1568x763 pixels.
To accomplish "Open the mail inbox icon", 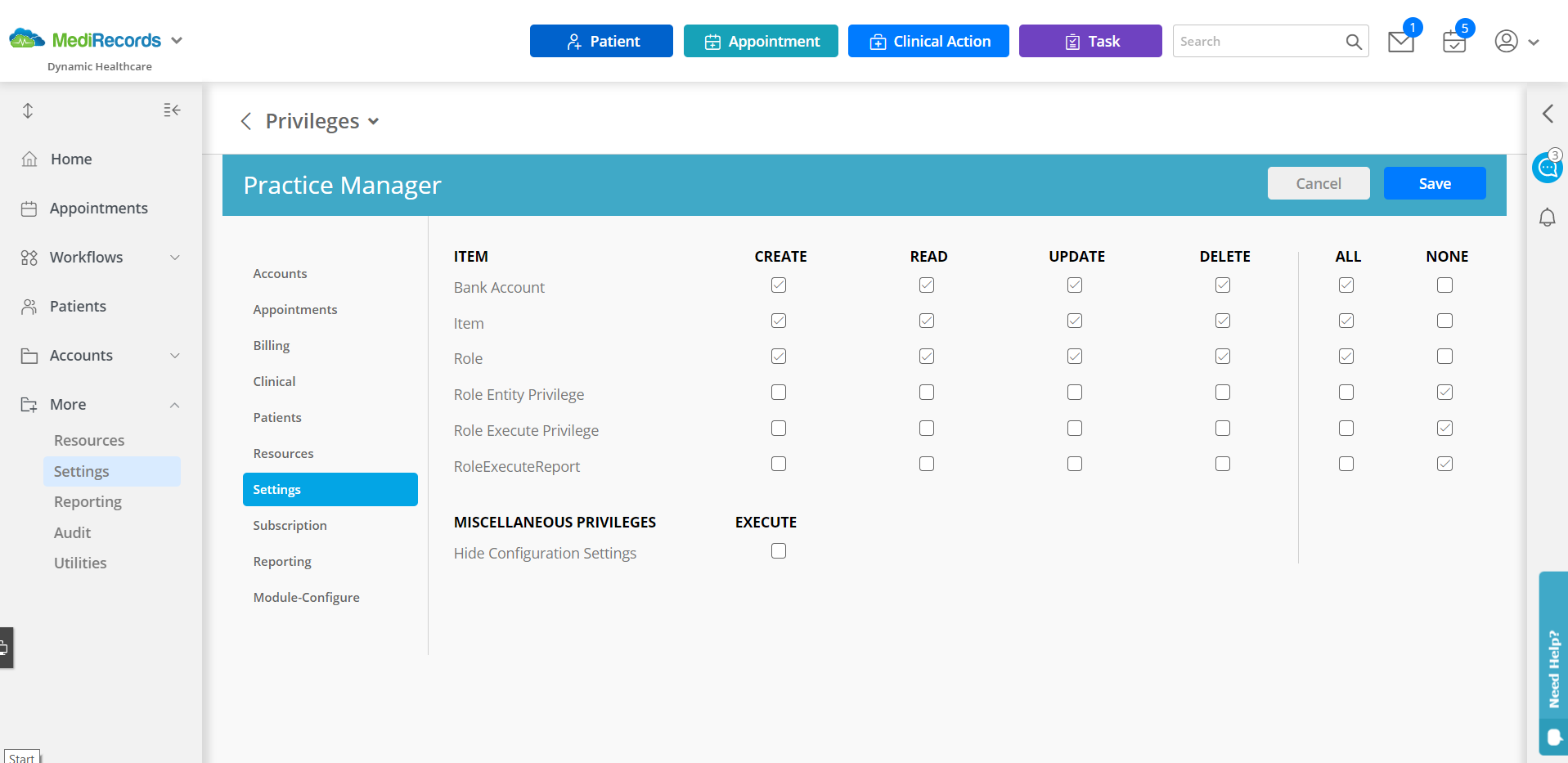I will coord(1401,42).
